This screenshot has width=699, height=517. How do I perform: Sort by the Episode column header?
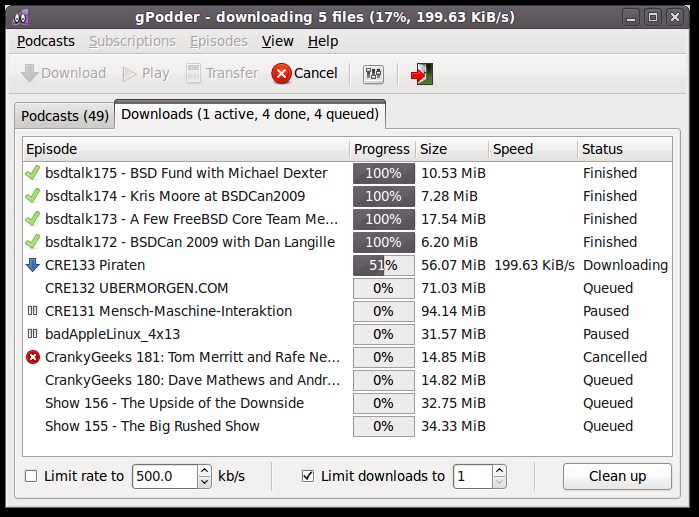186,149
